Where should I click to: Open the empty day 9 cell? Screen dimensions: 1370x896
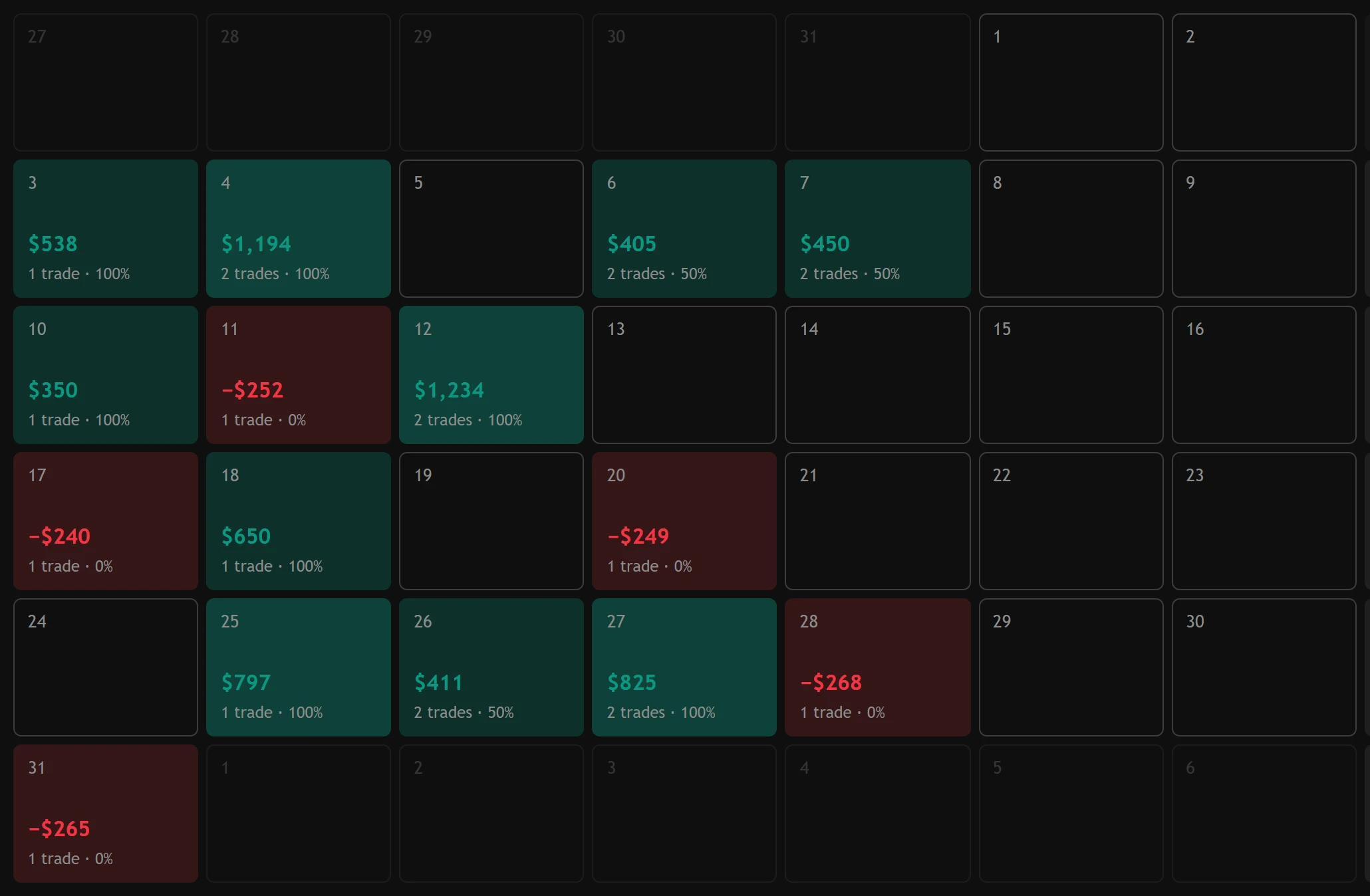[1264, 229]
